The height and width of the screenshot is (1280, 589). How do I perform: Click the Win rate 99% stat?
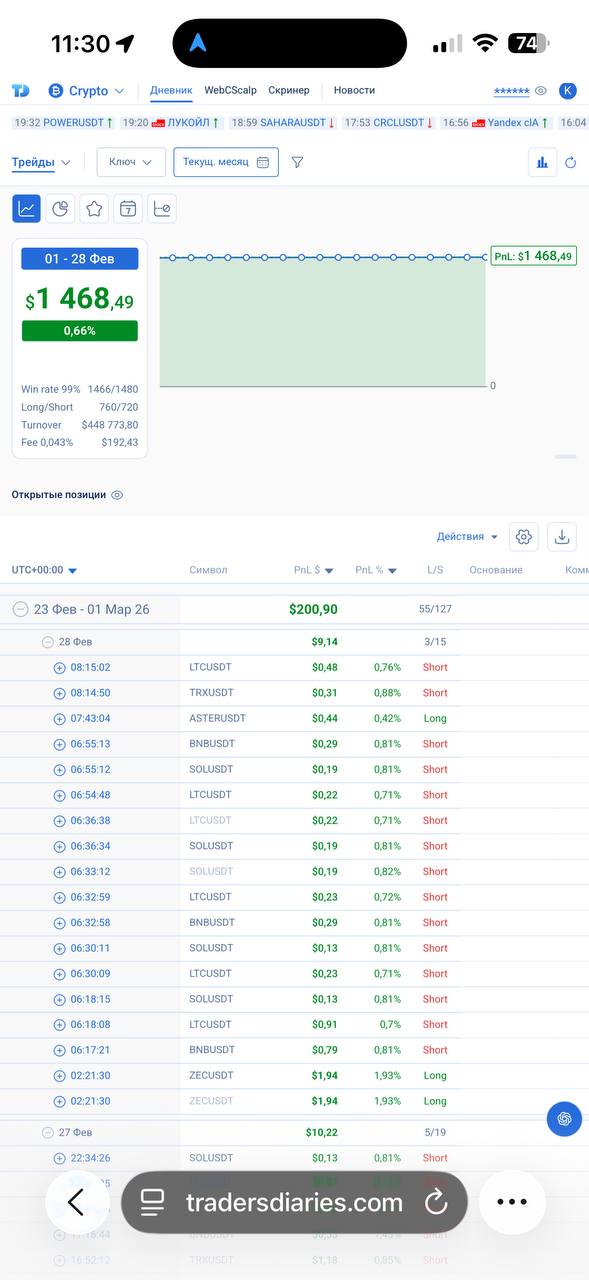tap(80, 389)
